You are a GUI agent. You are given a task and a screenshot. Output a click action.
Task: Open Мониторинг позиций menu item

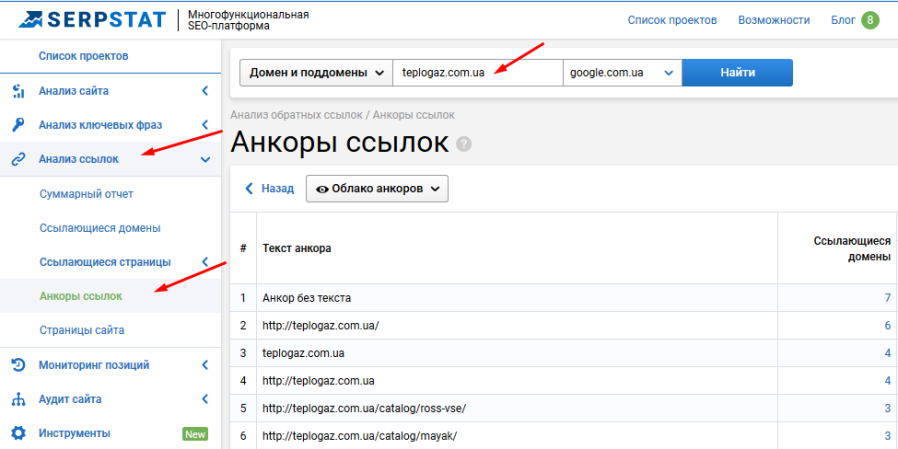(94, 365)
